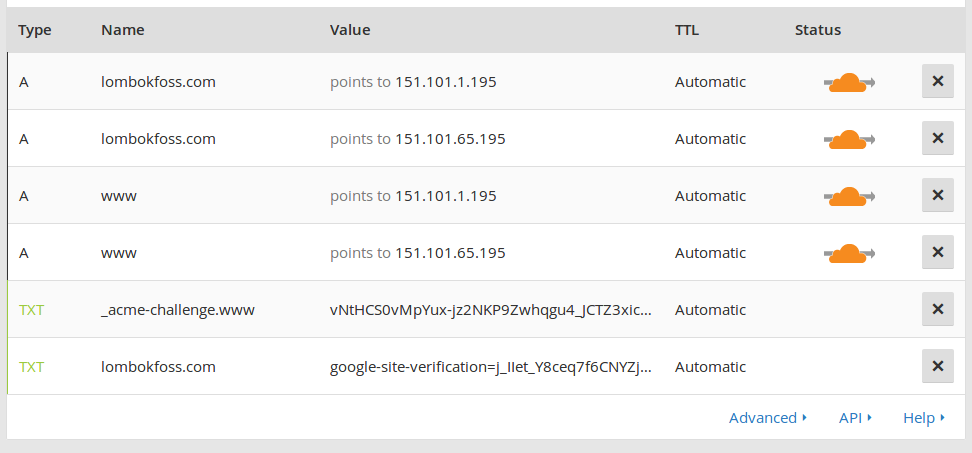Open the Help link

924,418
